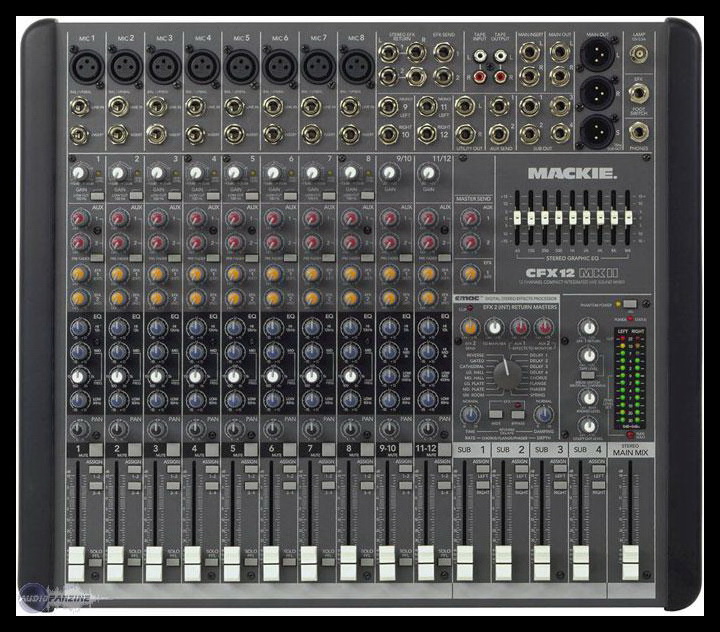Click the red effects Clip LED

point(470,308)
